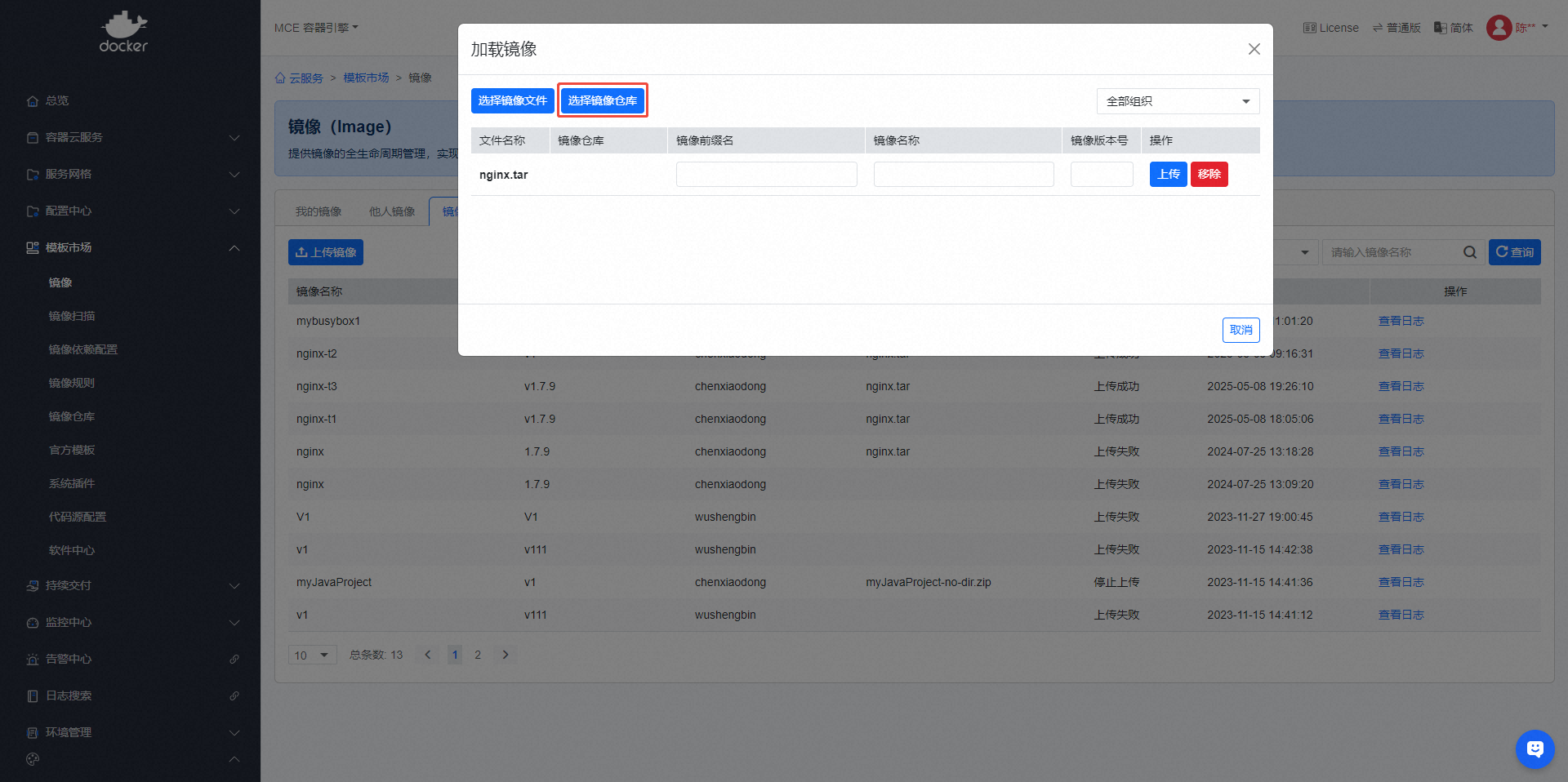The width and height of the screenshot is (1568, 782).
Task: Remove nginx.tar with the red 移除 button
Action: coord(1209,174)
